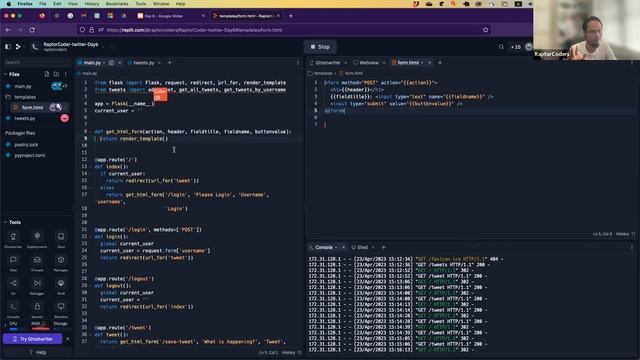Open the Threads tool
640x360 pixels.
[37, 263]
